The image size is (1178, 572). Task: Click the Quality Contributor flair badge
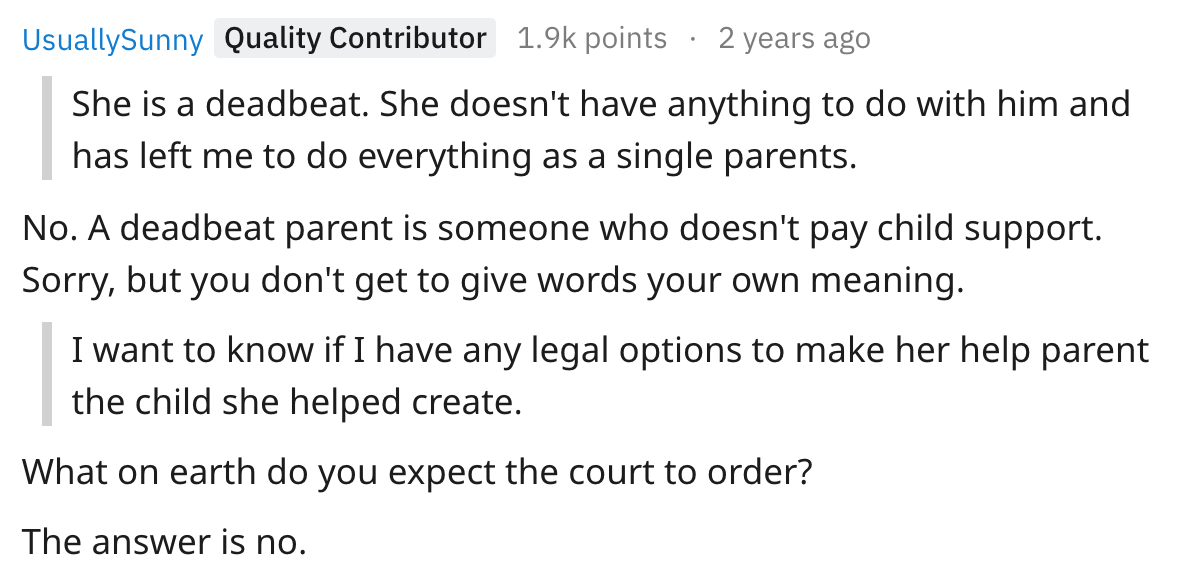355,38
